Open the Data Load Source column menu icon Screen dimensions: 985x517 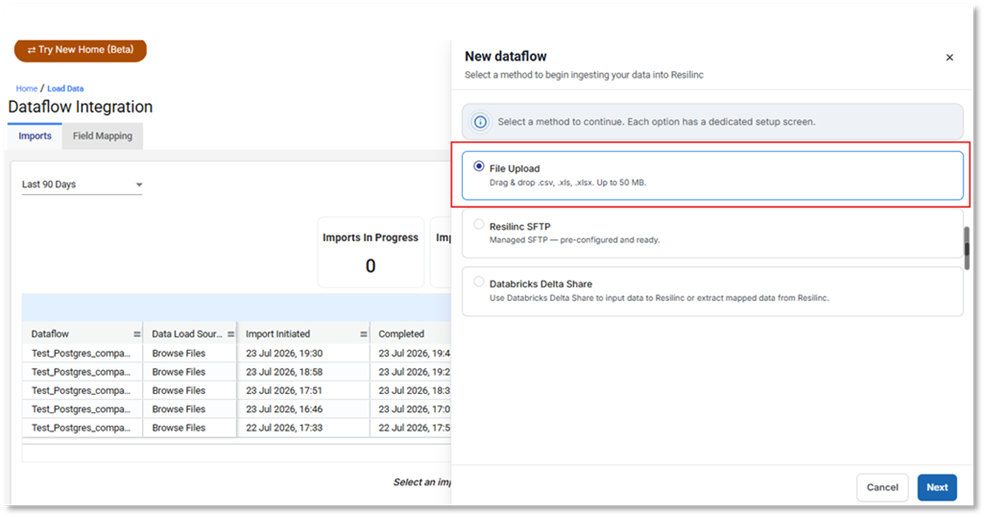(x=231, y=334)
